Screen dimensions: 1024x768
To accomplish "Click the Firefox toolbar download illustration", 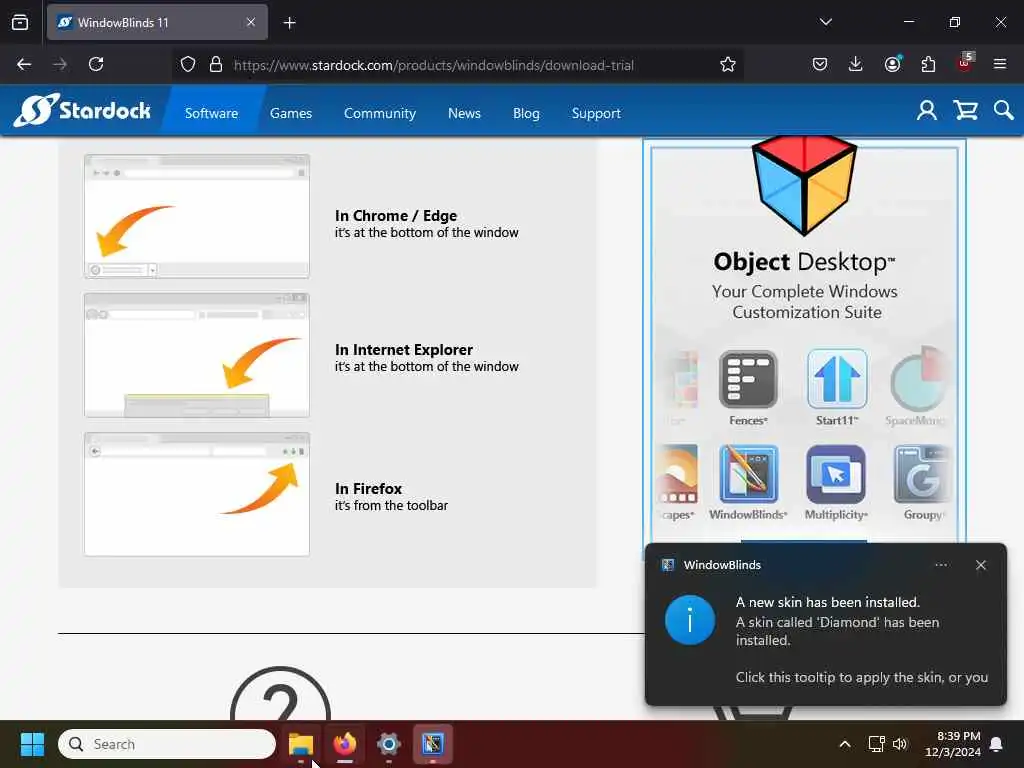I will pyautogui.click(x=197, y=494).
